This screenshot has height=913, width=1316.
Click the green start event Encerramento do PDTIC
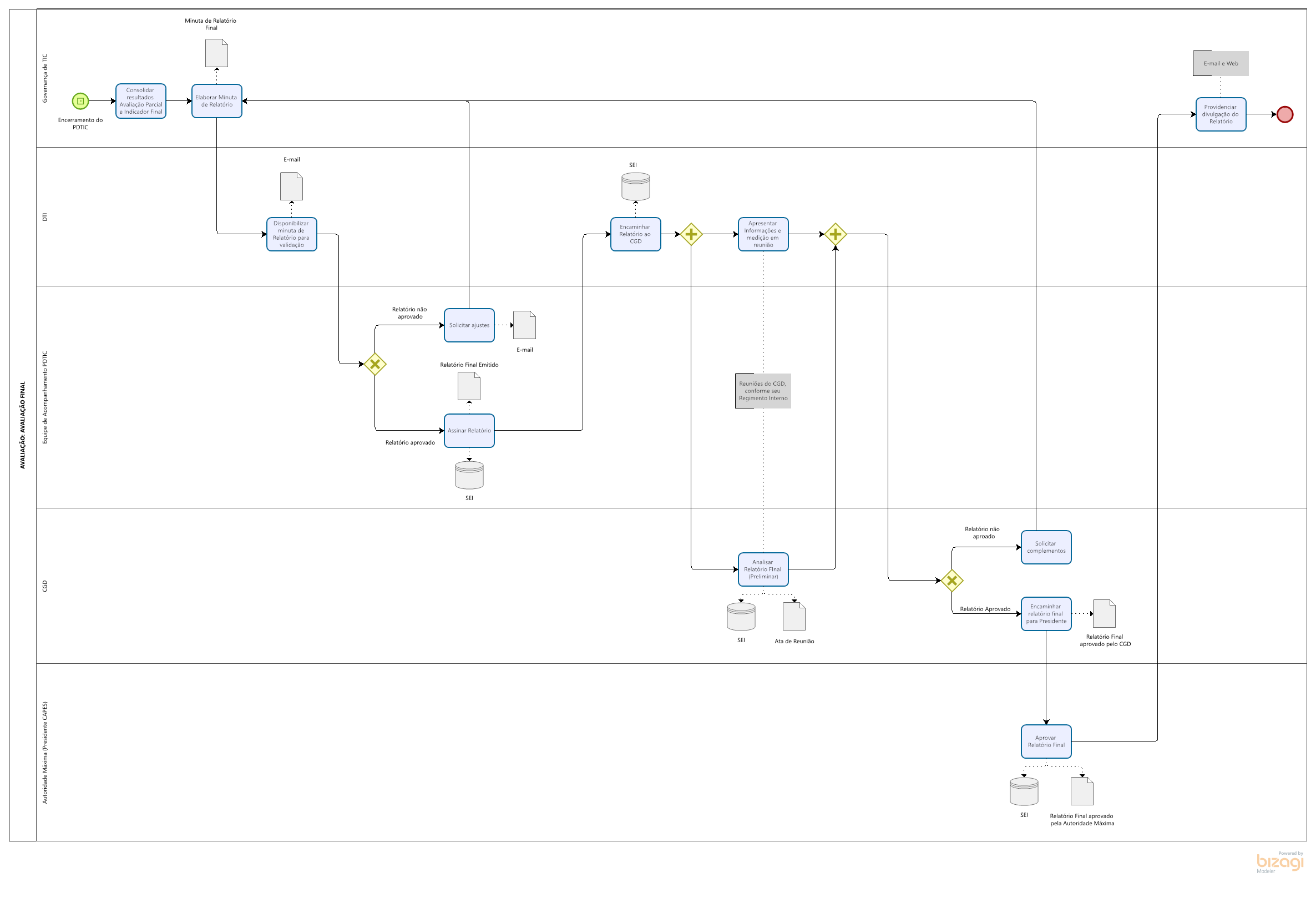(80, 101)
